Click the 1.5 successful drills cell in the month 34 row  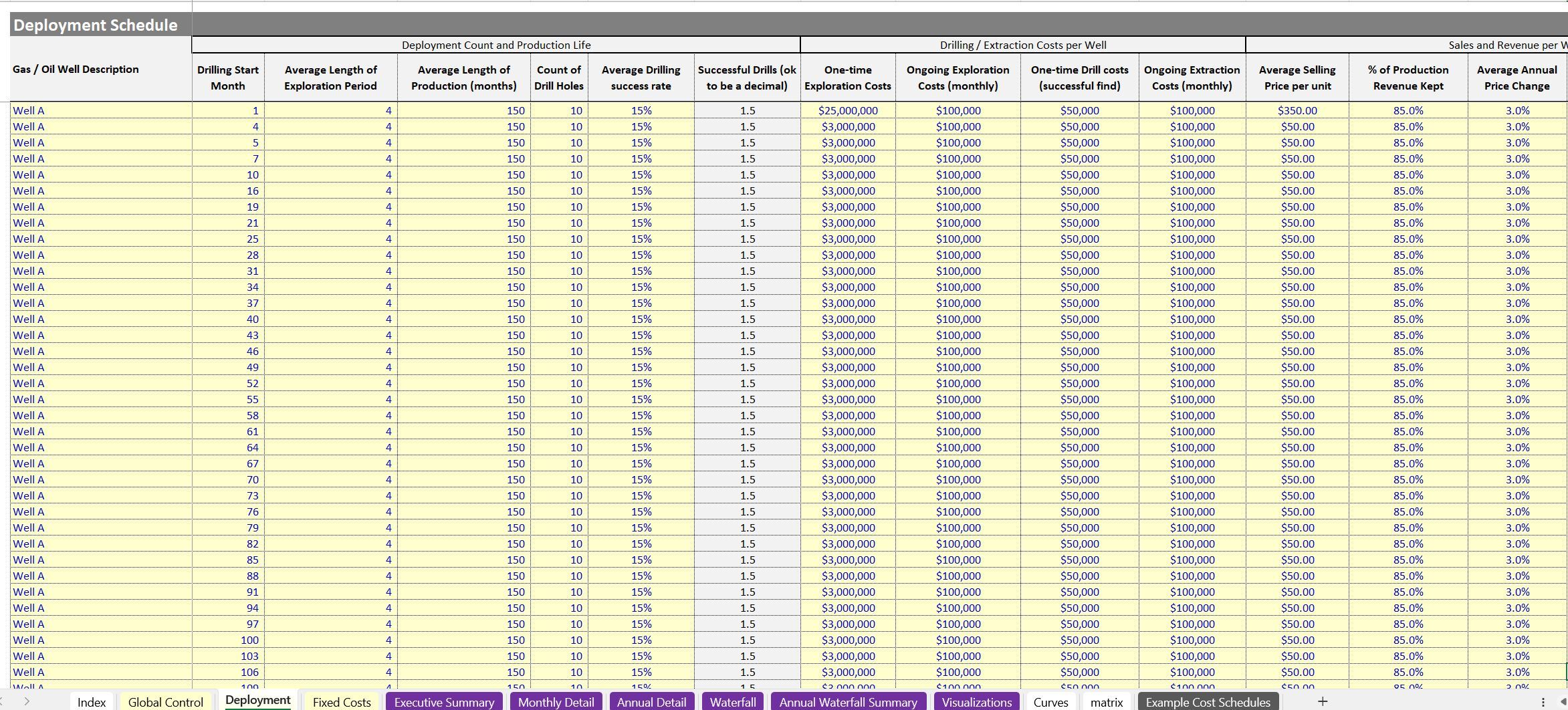(x=747, y=287)
